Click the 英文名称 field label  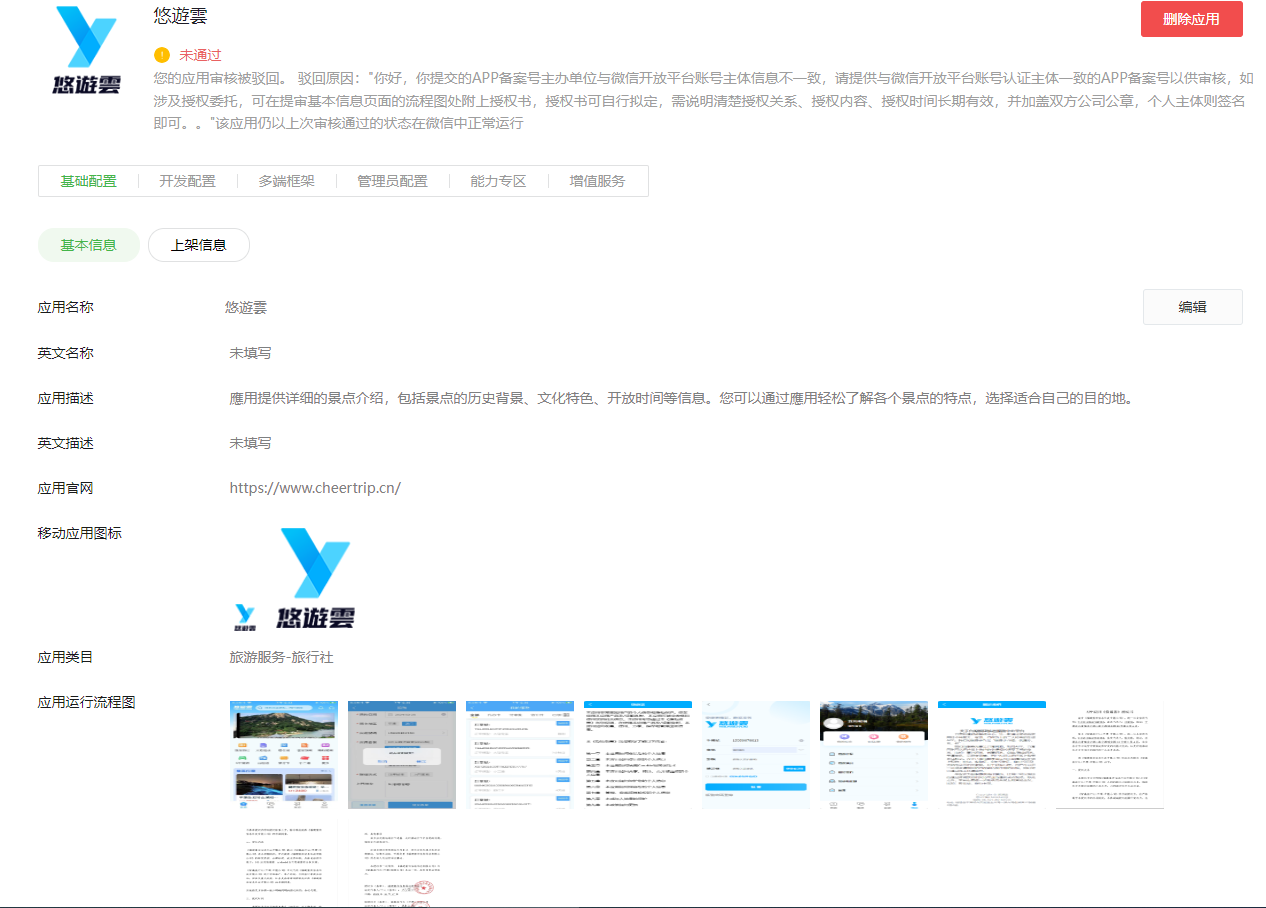click(66, 353)
